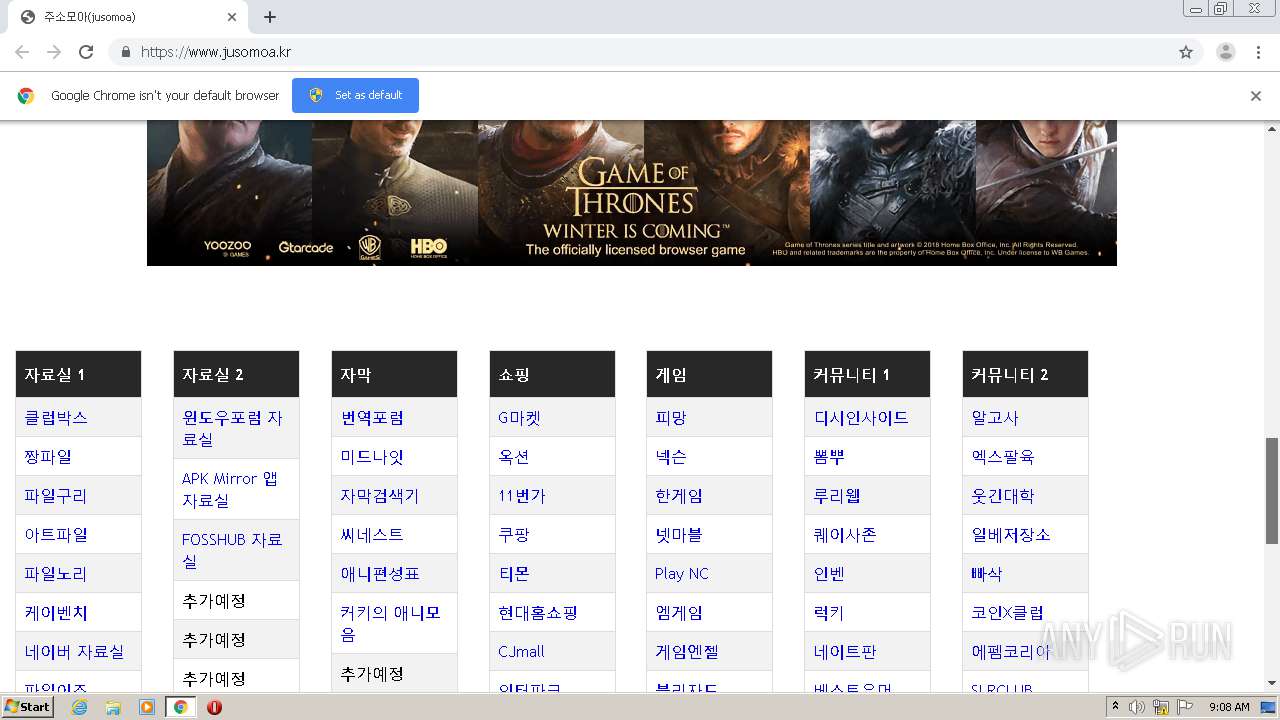The height and width of the screenshot is (720, 1280).
Task: Open the 루리웹 link
Action: [837, 496]
